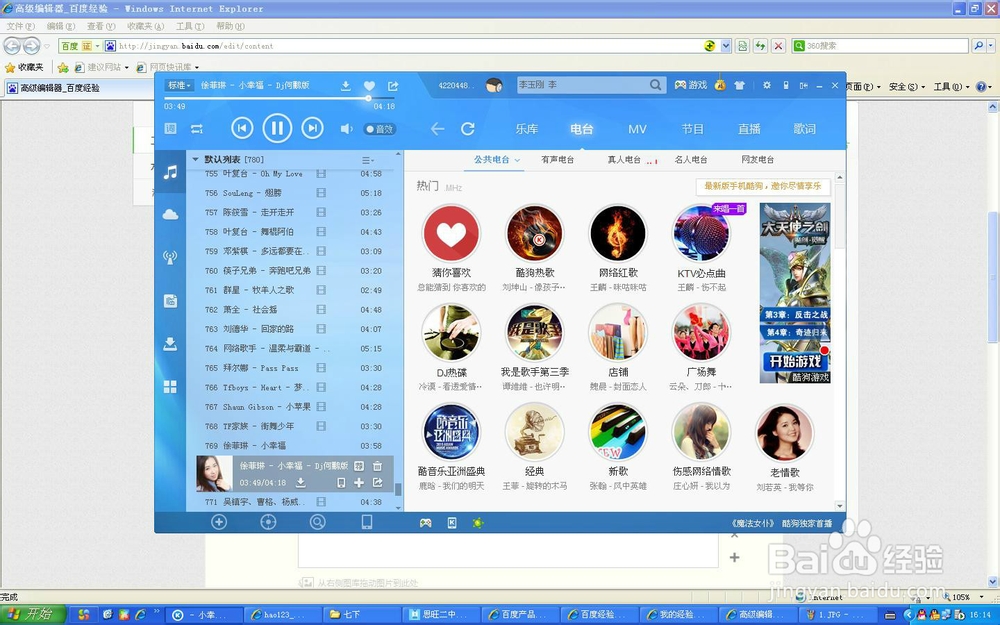Switch to hao123 taskbar window
The image size is (1000, 625).
284,615
